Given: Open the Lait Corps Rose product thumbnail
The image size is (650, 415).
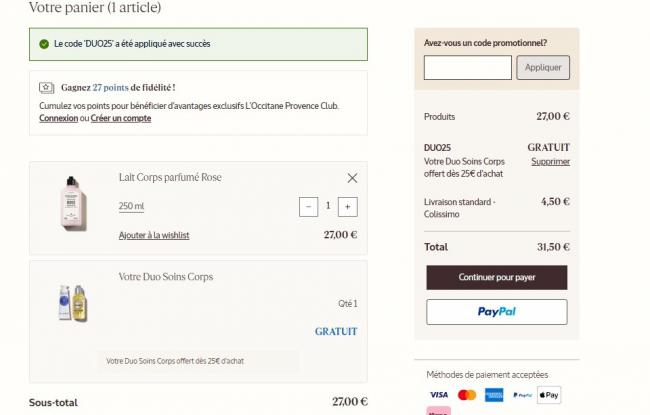Looking at the screenshot, I should [x=73, y=202].
